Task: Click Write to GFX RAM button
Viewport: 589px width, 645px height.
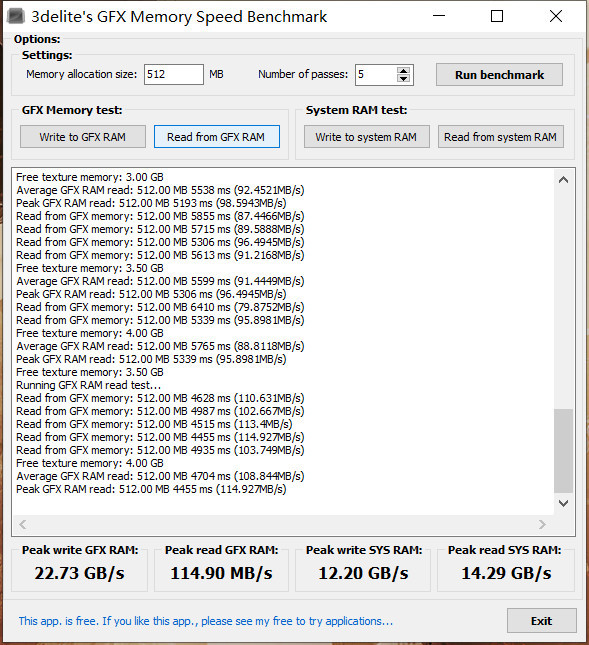Action: [x=83, y=137]
